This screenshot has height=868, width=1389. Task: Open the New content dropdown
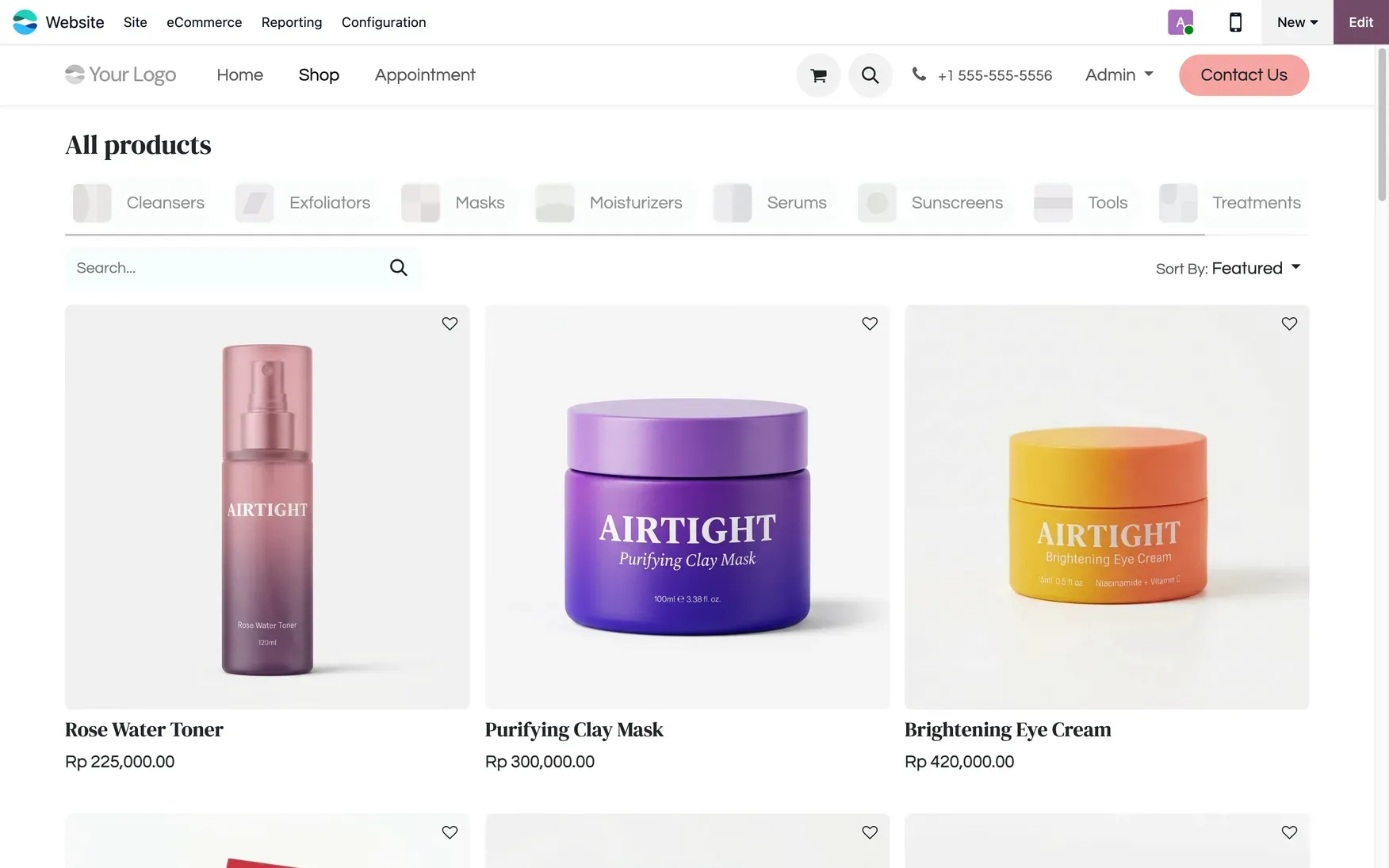tap(1297, 22)
